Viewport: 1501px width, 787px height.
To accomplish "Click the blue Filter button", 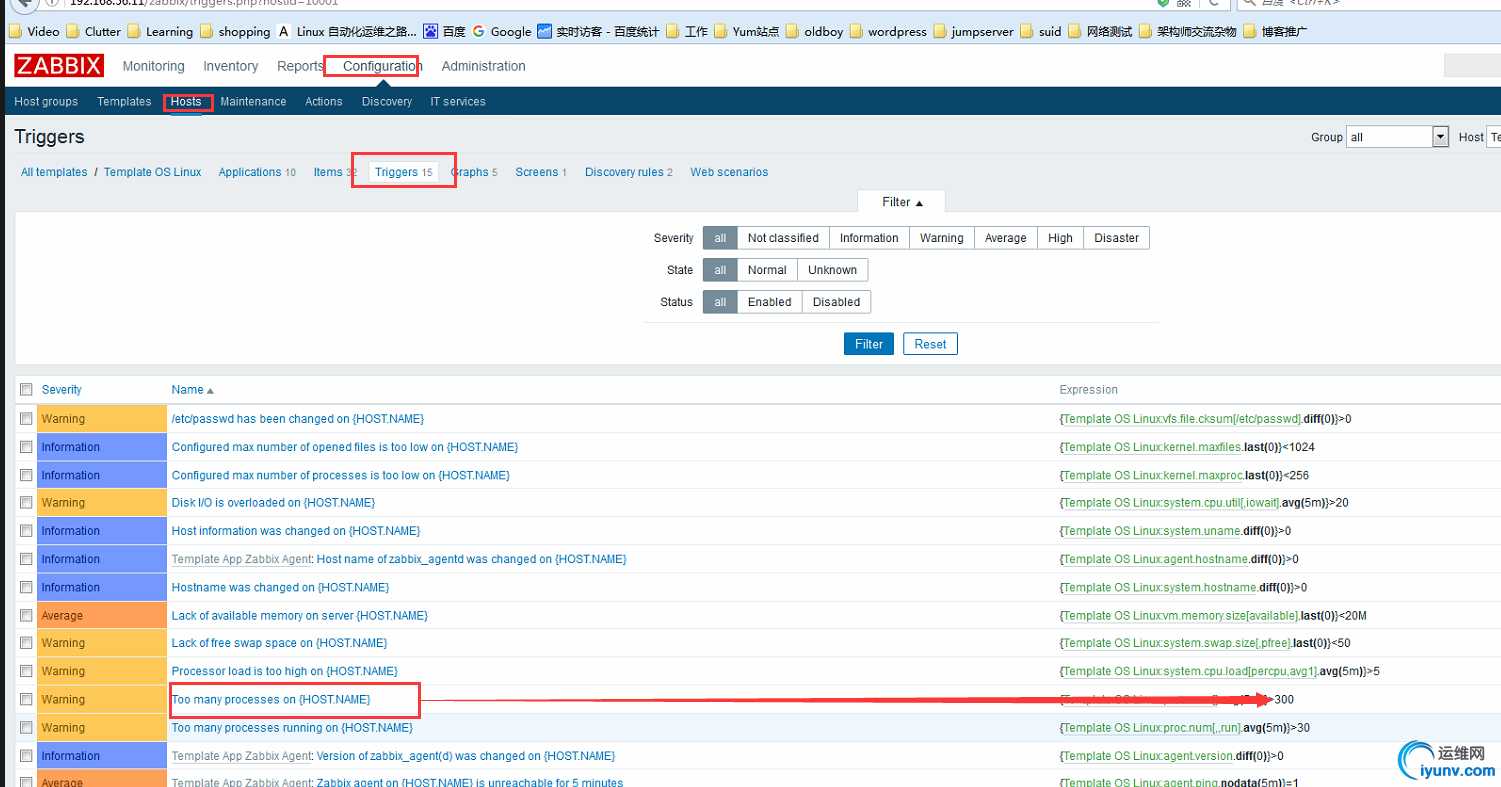I will pos(869,344).
